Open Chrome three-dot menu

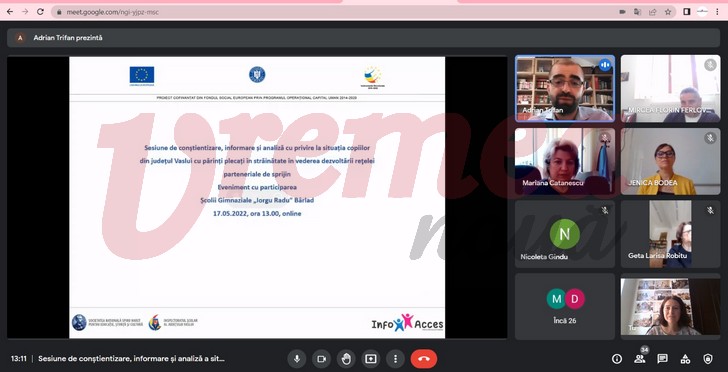[717, 12]
